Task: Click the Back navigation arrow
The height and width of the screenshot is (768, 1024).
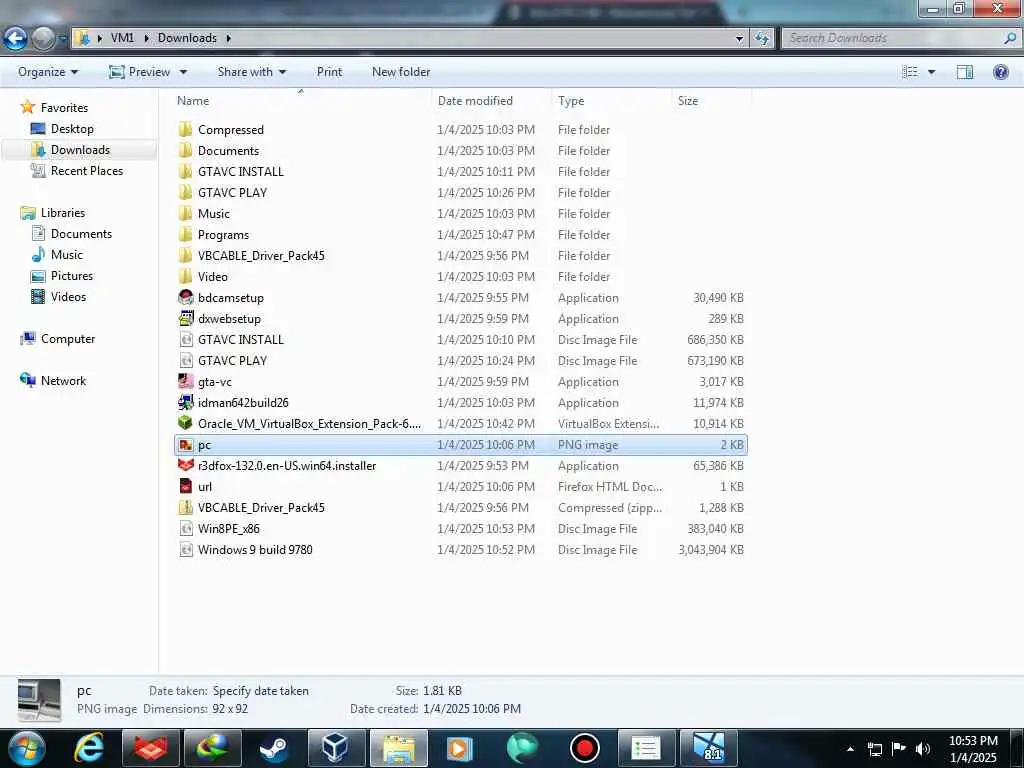Action: point(14,39)
